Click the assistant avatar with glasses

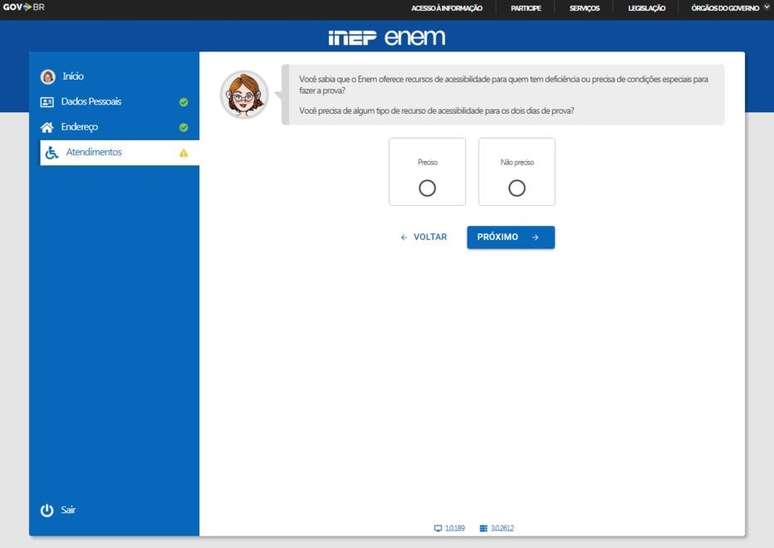pos(244,95)
